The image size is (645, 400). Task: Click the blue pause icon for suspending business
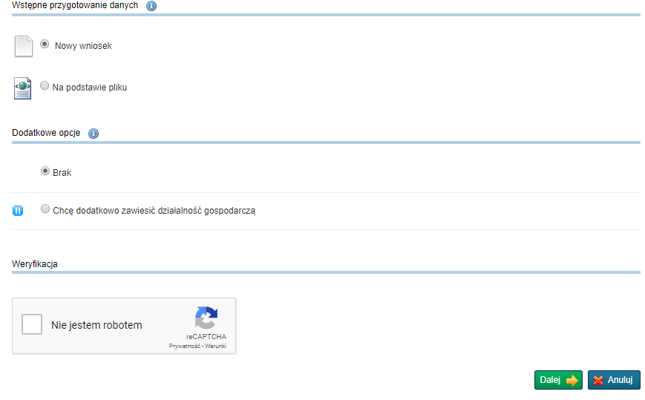coord(18,211)
